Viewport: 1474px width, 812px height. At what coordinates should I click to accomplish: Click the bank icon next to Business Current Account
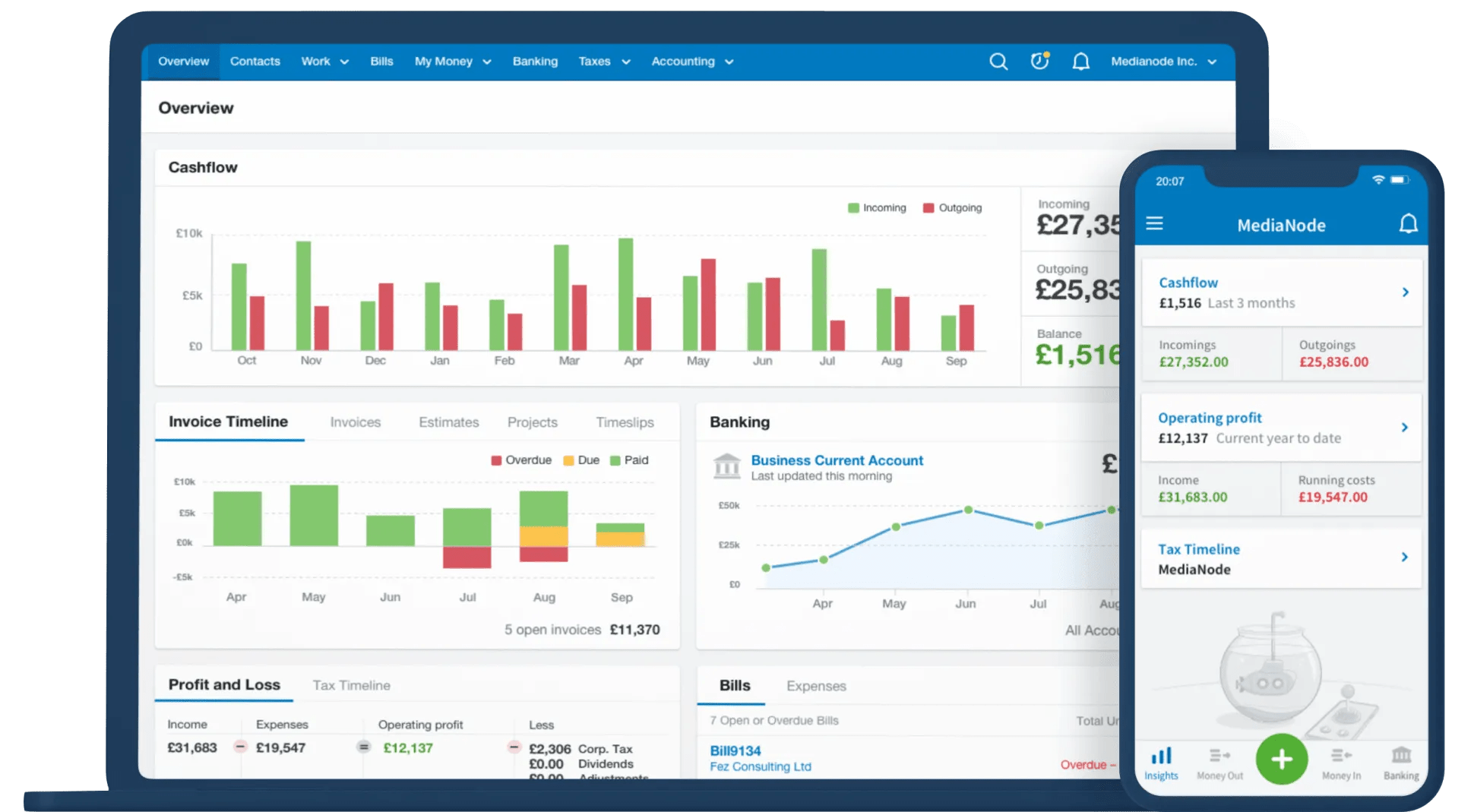727,466
